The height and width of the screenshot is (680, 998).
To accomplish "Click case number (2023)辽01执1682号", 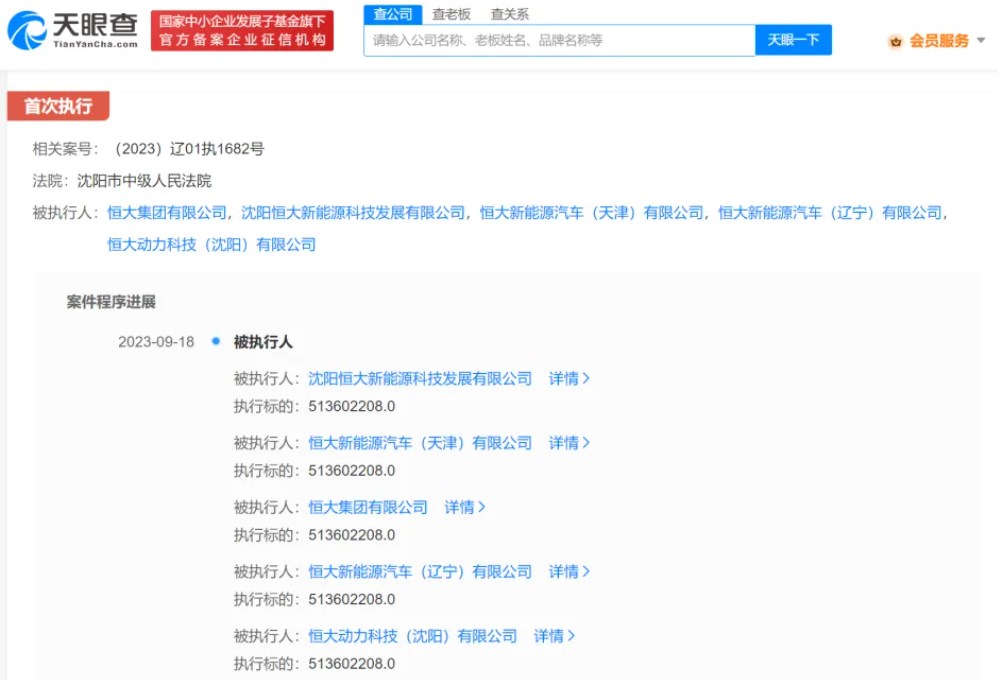I will point(187,149).
